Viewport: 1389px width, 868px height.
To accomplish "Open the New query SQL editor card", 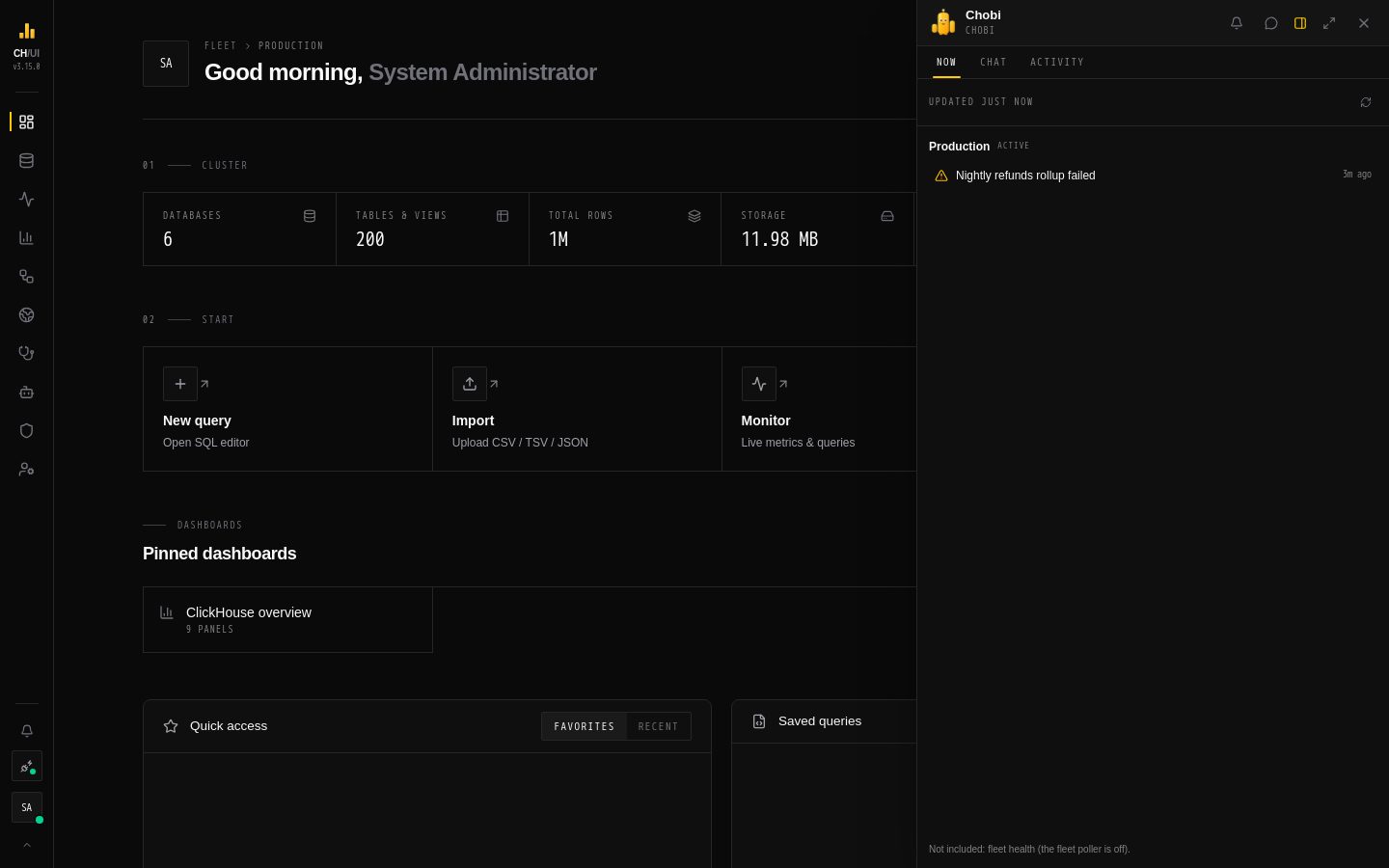I will tap(287, 409).
